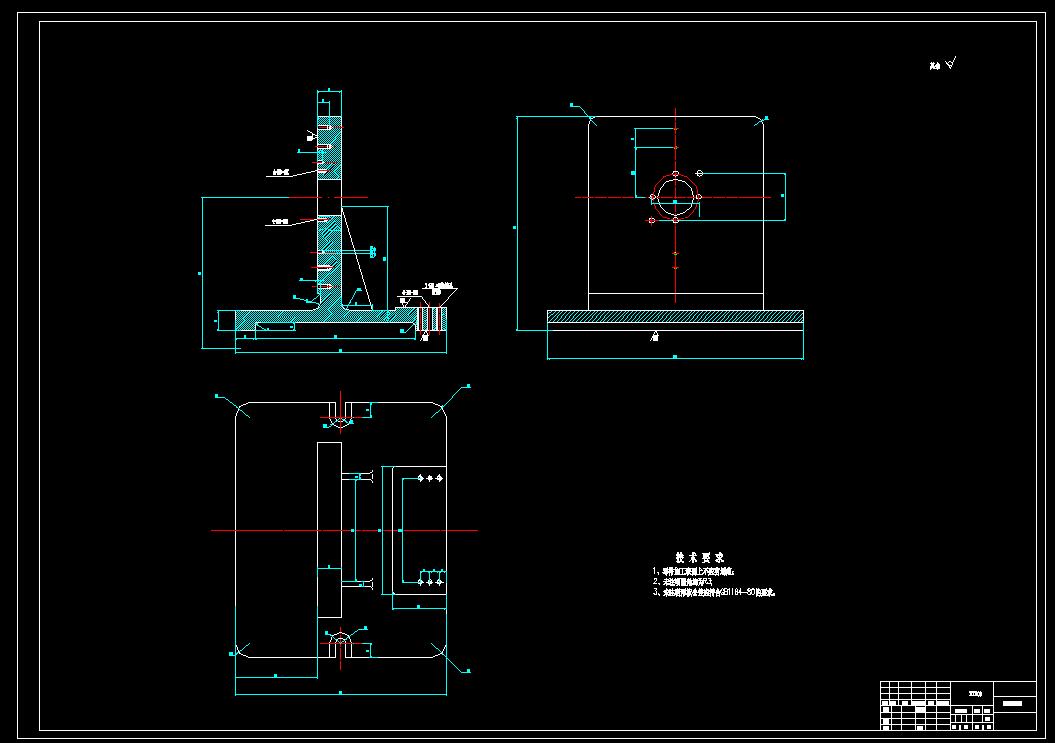Select the hatched base plate in front view

[675, 316]
